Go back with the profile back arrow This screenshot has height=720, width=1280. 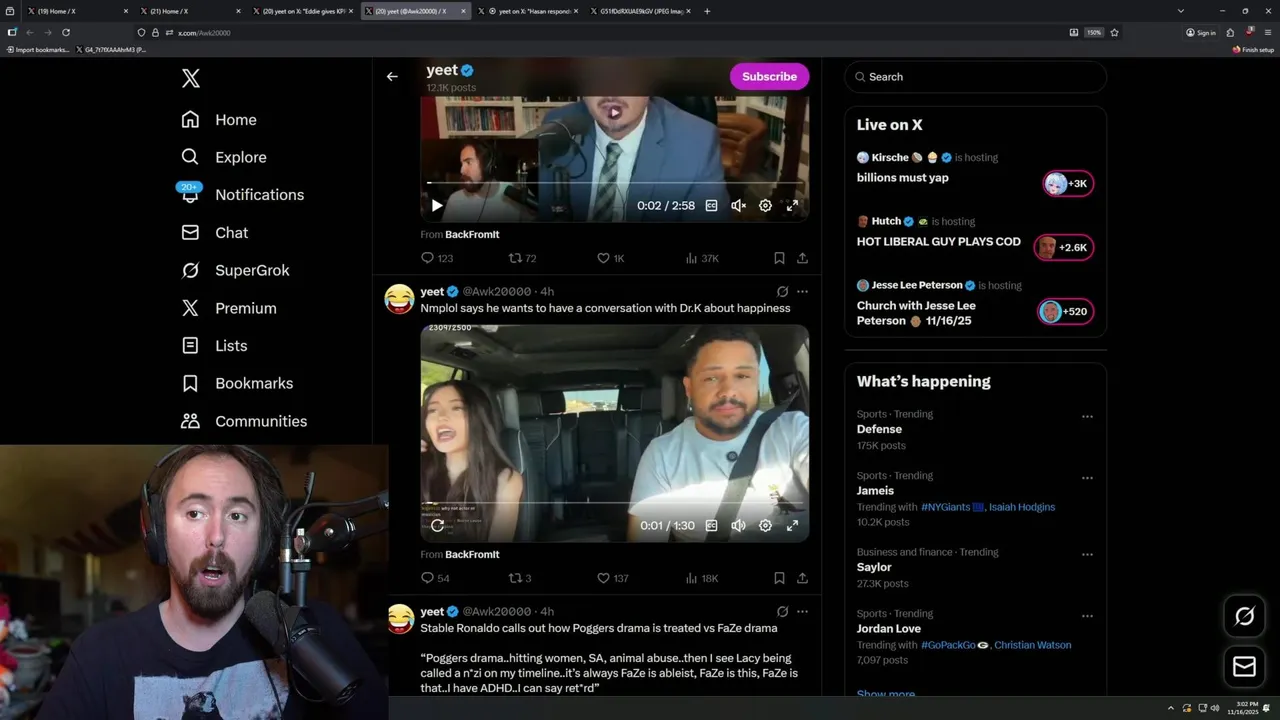point(392,76)
